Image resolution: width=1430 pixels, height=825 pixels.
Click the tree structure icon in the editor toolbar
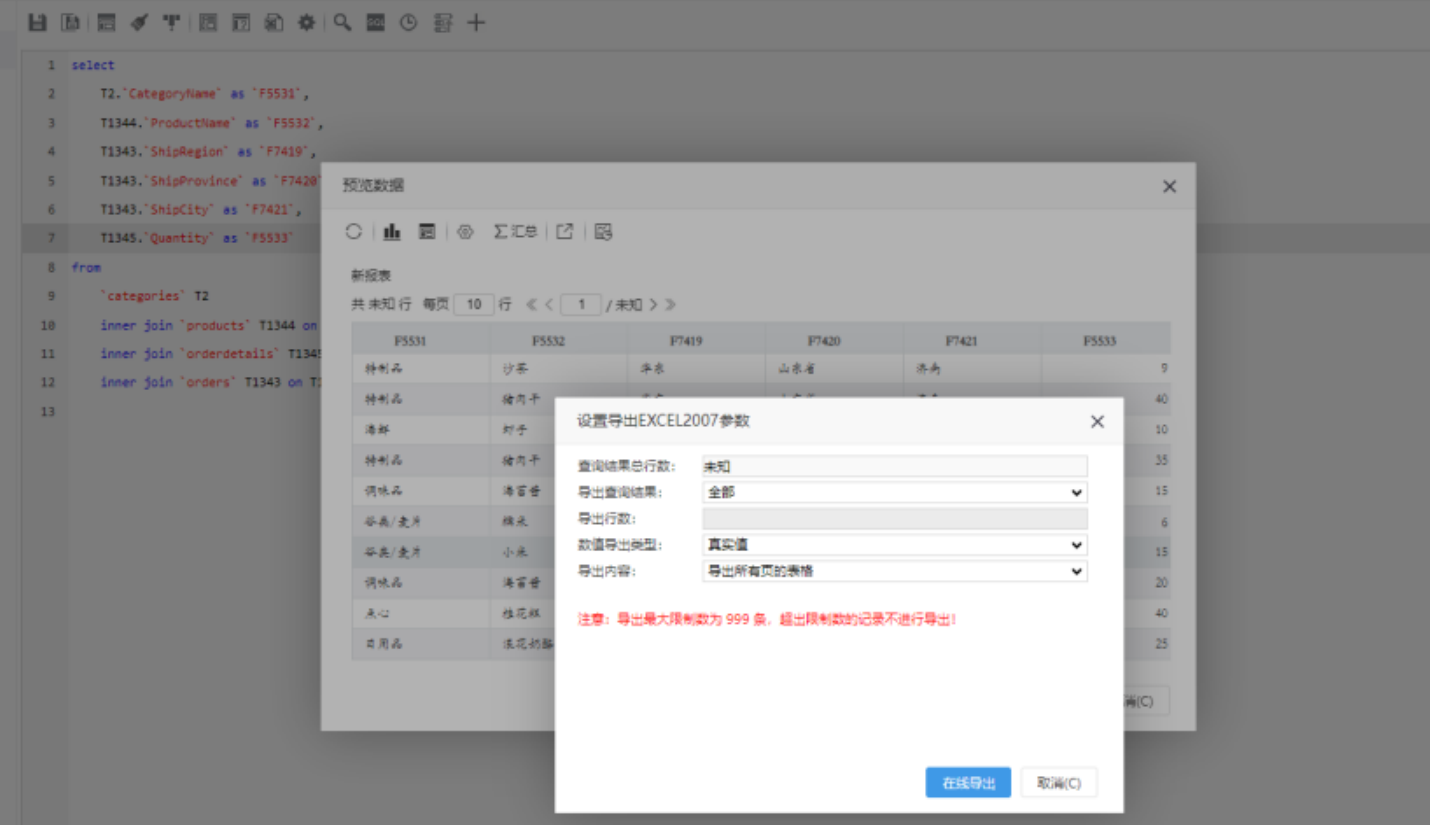coord(172,22)
